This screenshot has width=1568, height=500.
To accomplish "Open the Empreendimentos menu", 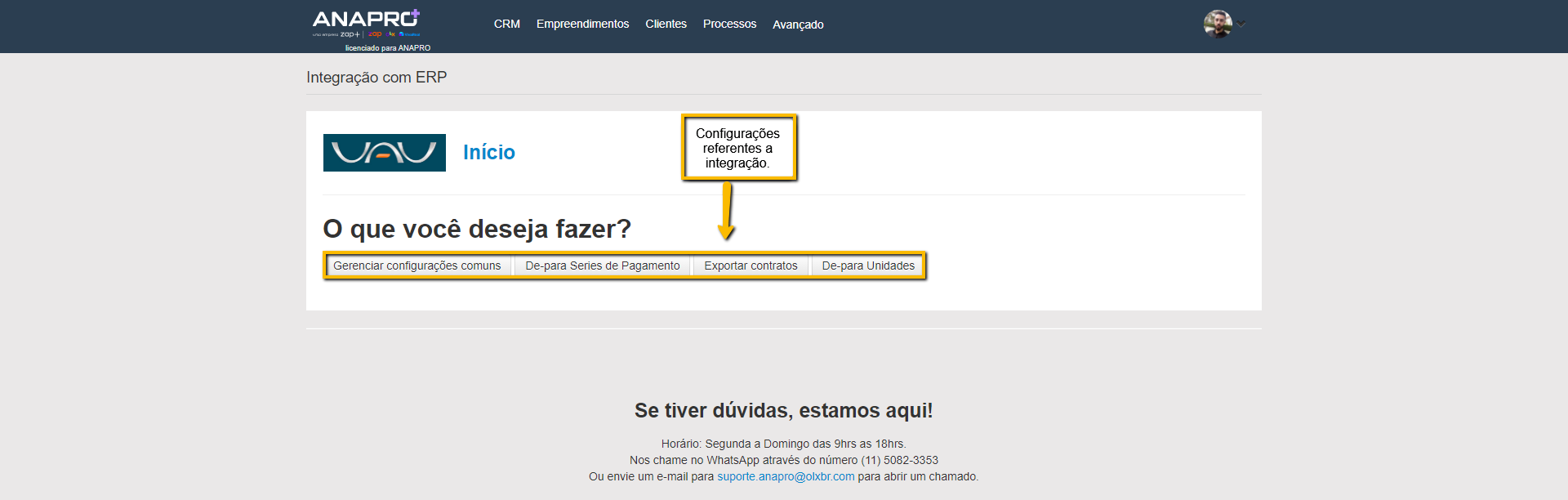I will point(582,24).
